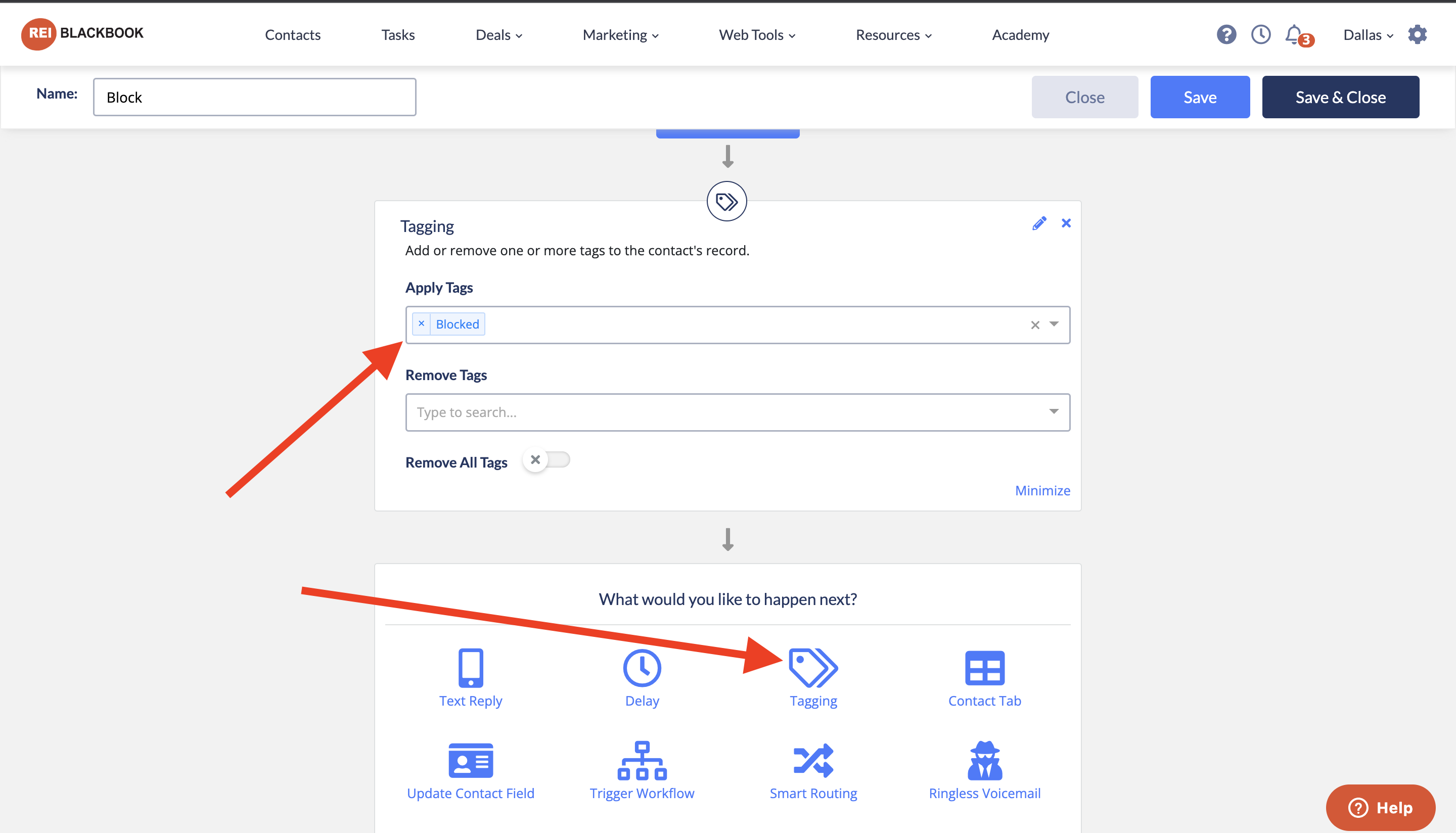Click the REI Blackbook logo

(x=82, y=34)
